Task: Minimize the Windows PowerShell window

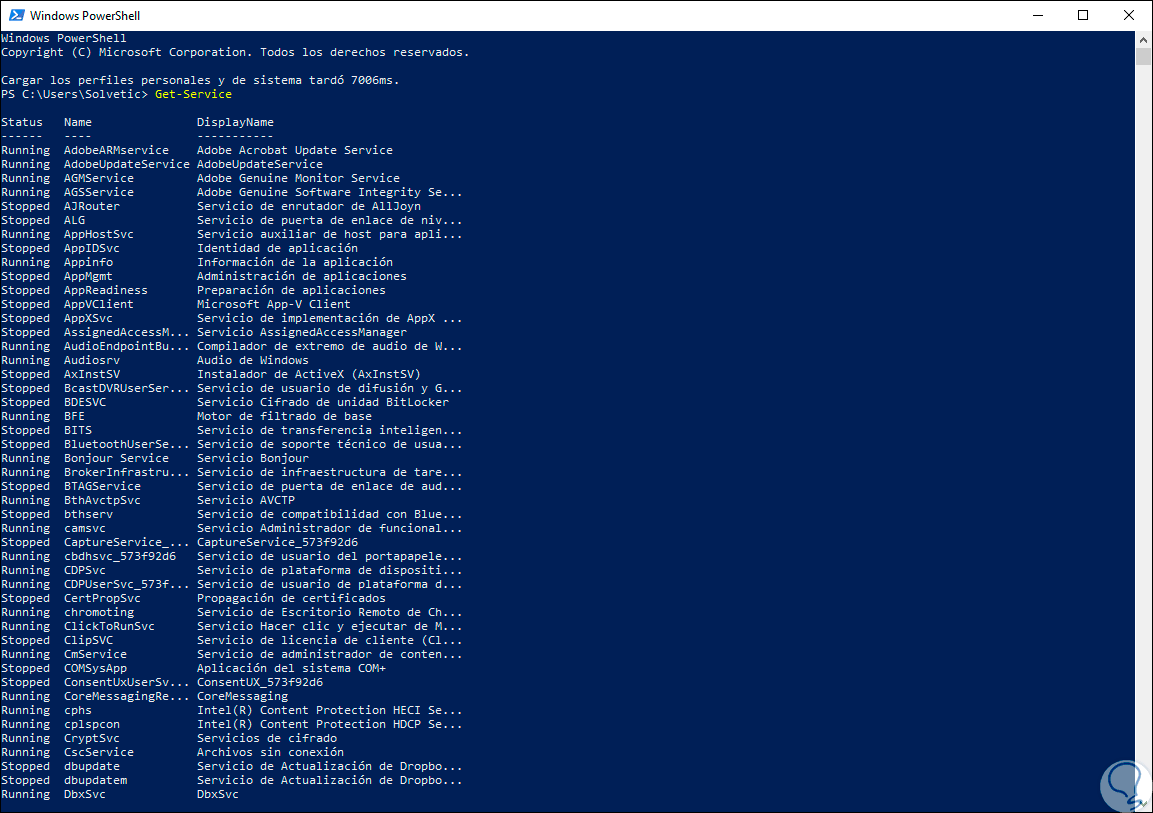Action: [x=1038, y=15]
